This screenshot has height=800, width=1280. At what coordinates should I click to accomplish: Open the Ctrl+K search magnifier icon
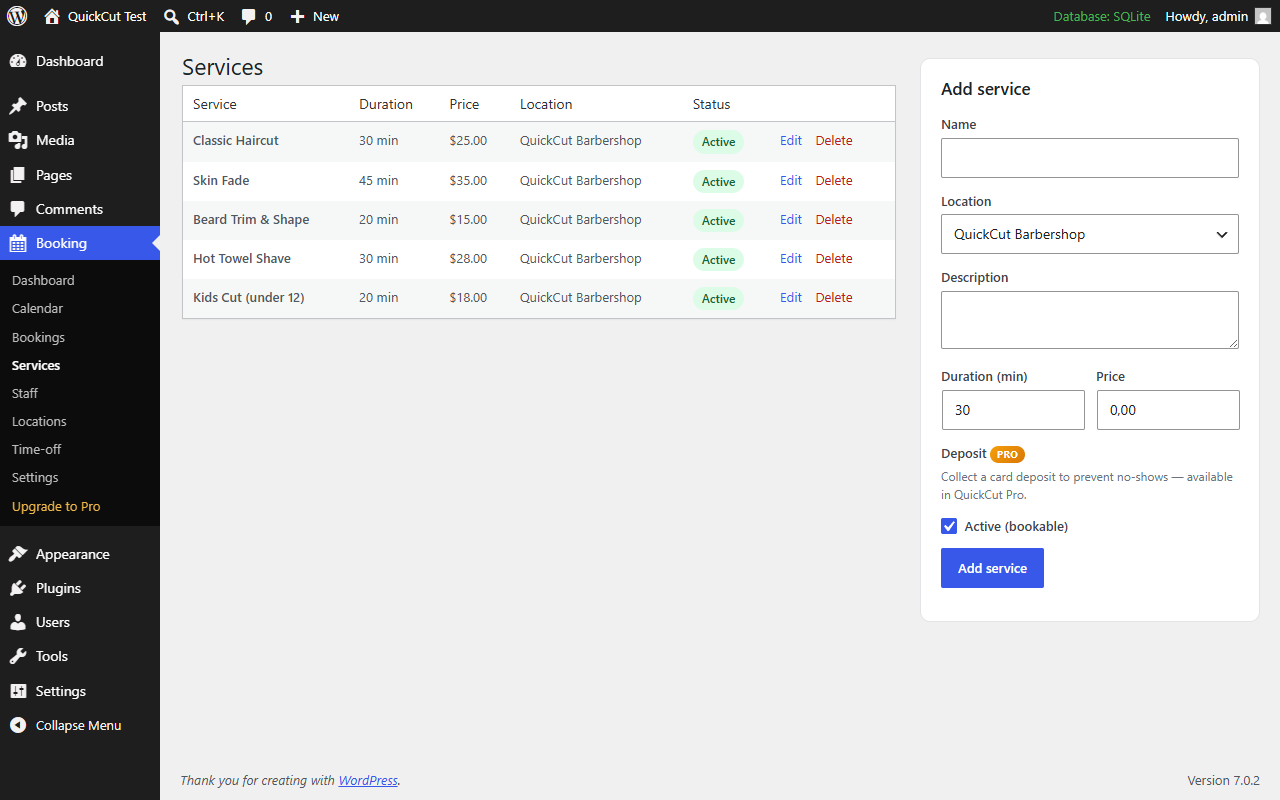(171, 16)
